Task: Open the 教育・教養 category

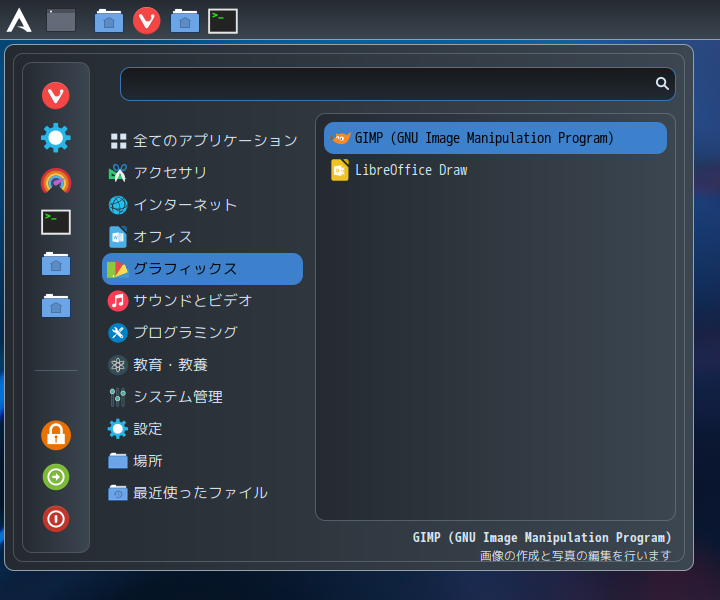Action: (x=202, y=365)
